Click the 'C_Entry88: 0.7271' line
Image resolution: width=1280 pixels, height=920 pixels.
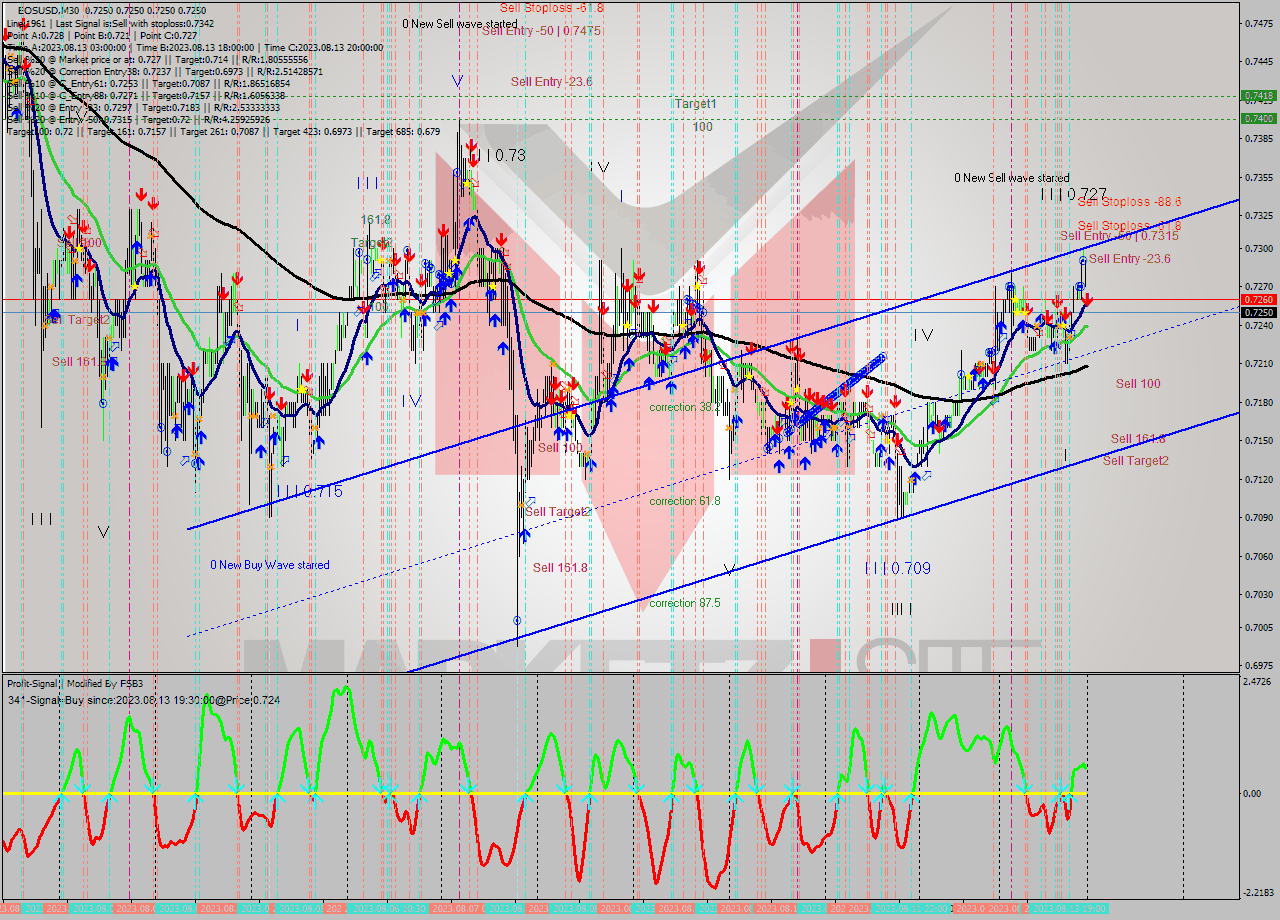pyautogui.click(x=146, y=95)
